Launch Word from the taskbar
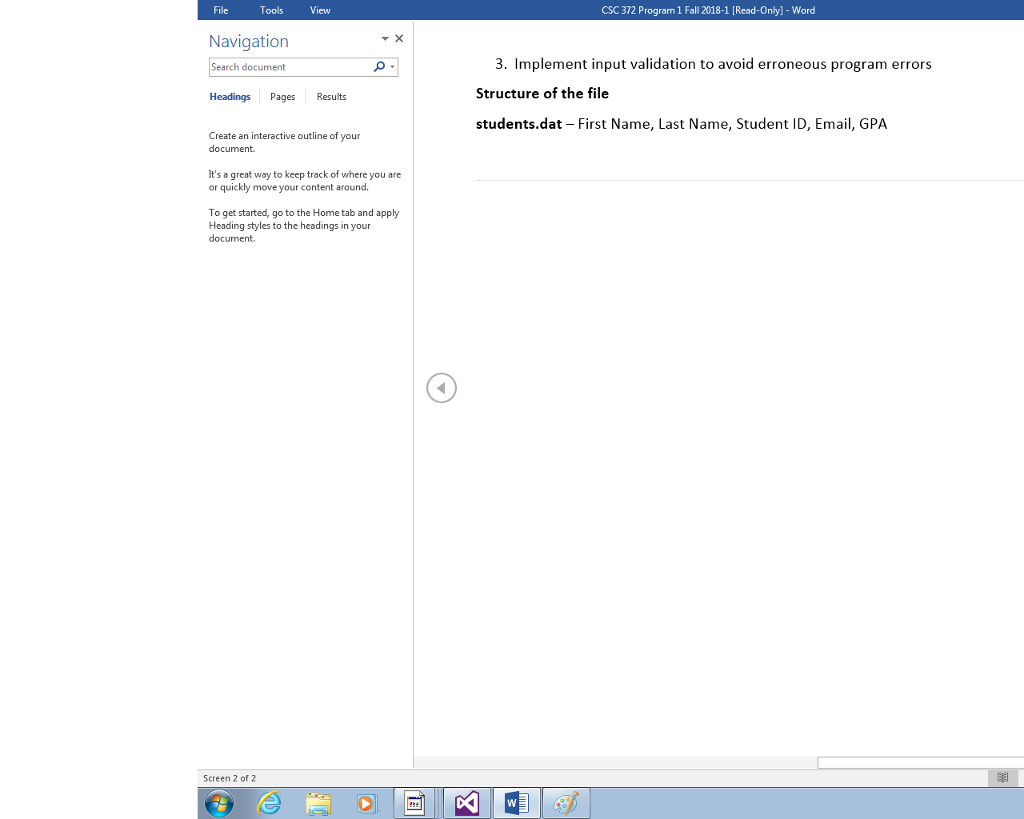The width and height of the screenshot is (1024, 819). [516, 803]
